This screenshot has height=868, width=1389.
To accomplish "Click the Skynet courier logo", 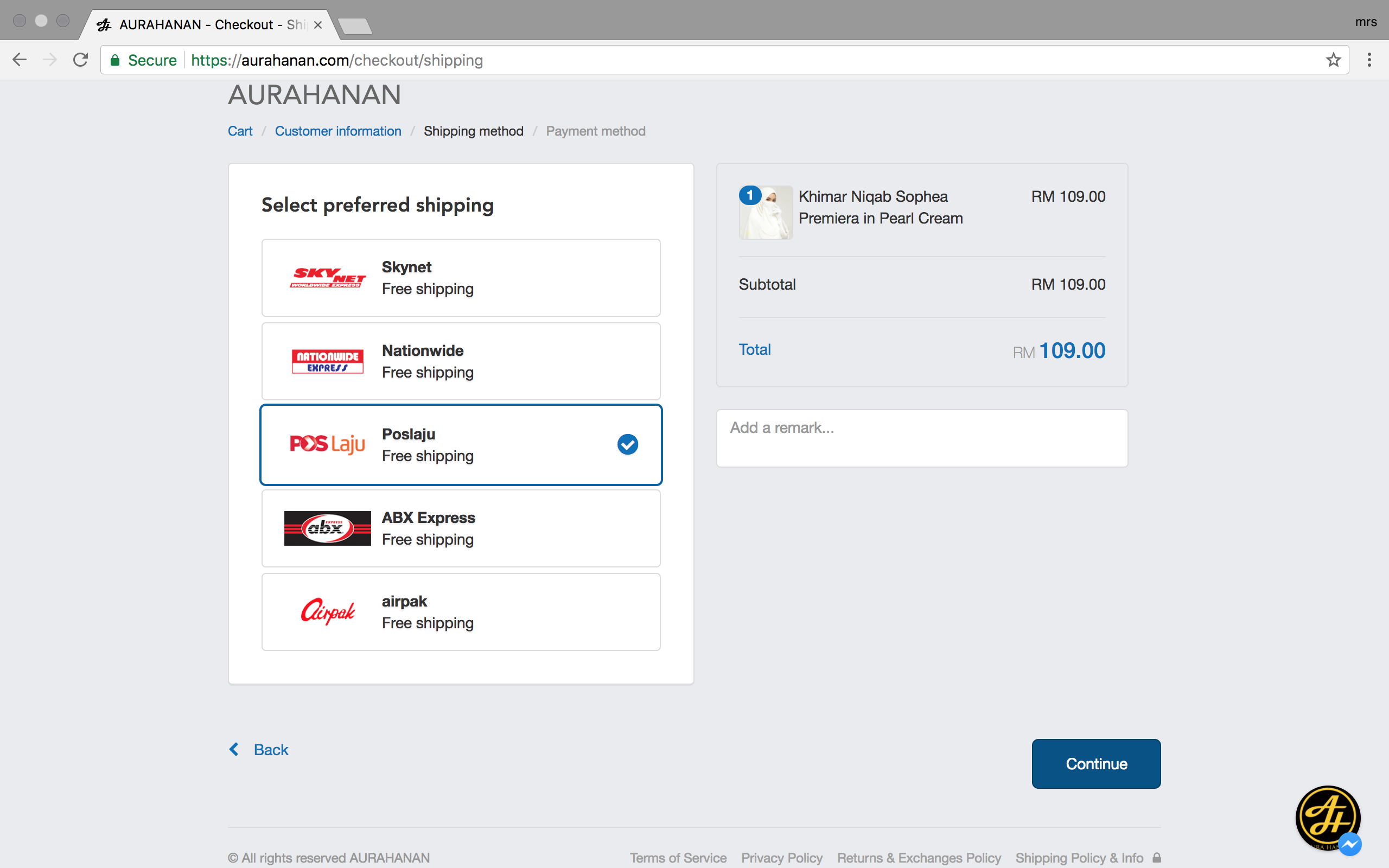I will pyautogui.click(x=328, y=278).
